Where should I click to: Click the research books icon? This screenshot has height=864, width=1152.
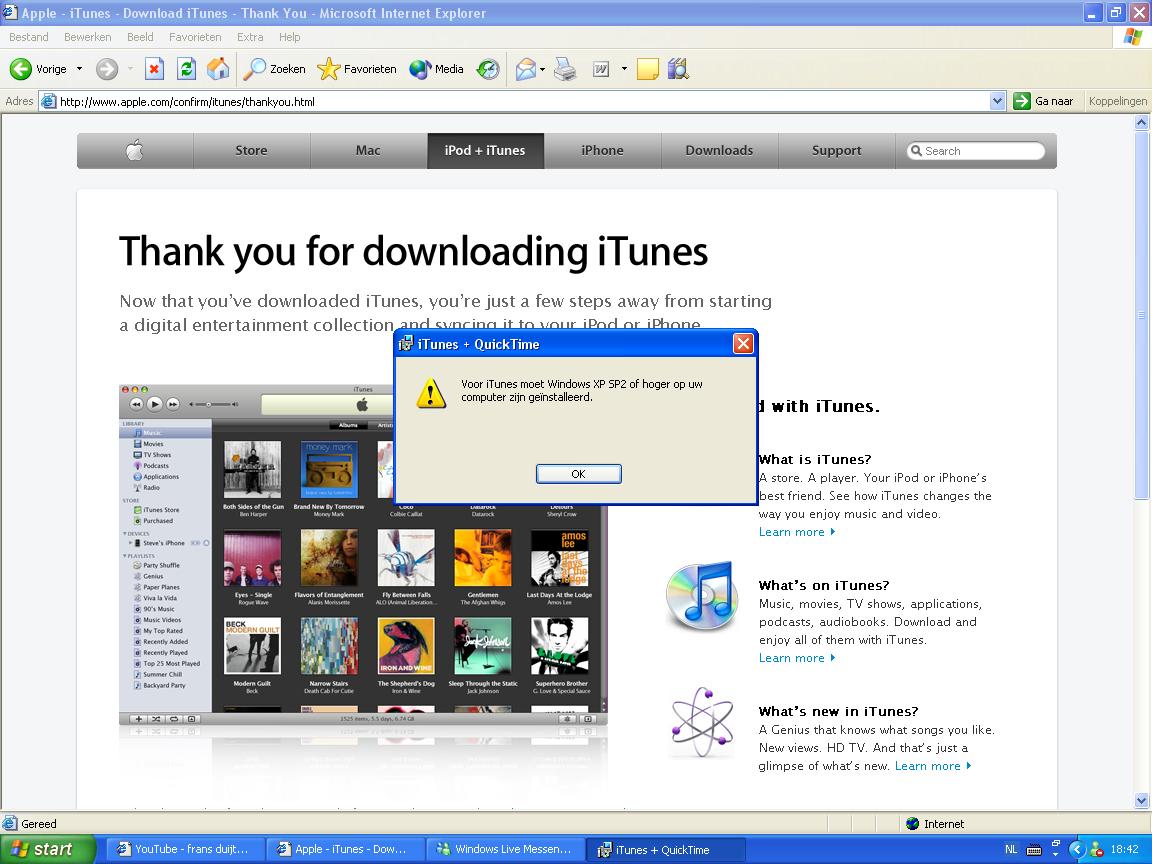(678, 69)
